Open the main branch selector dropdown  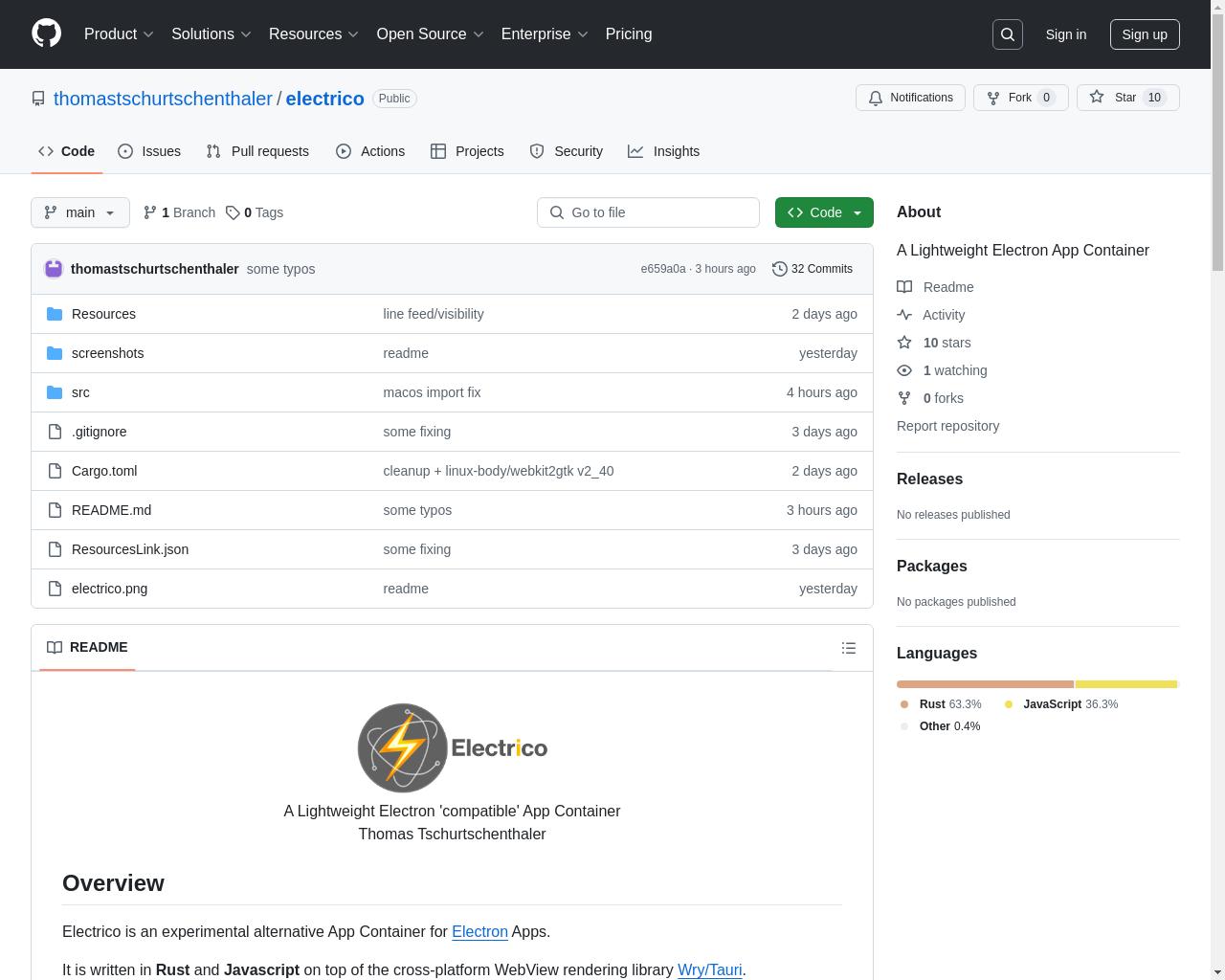80,212
